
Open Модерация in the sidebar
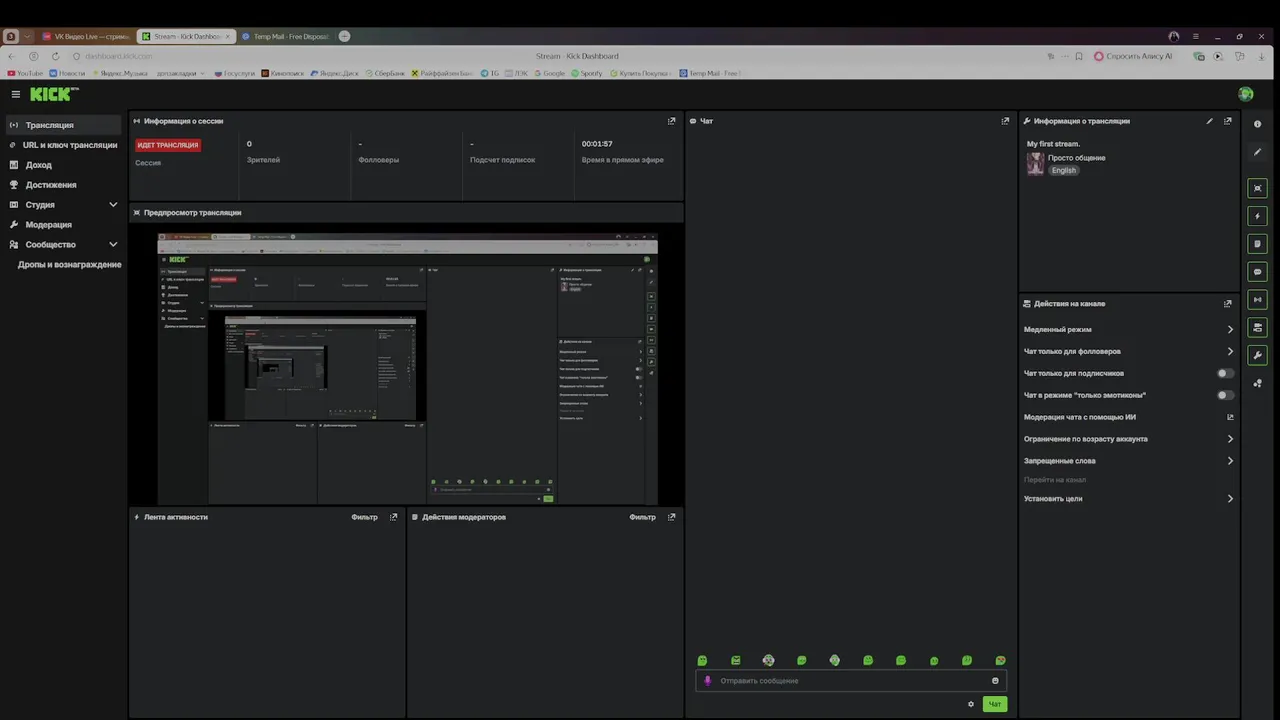pos(63,224)
